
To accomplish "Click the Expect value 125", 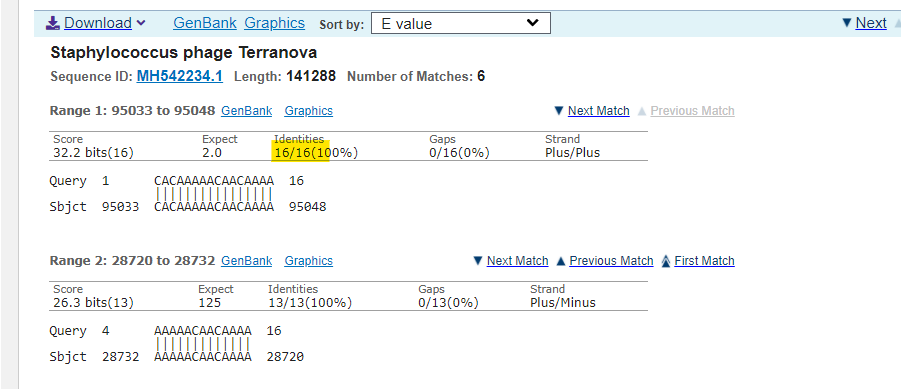I will [209, 303].
